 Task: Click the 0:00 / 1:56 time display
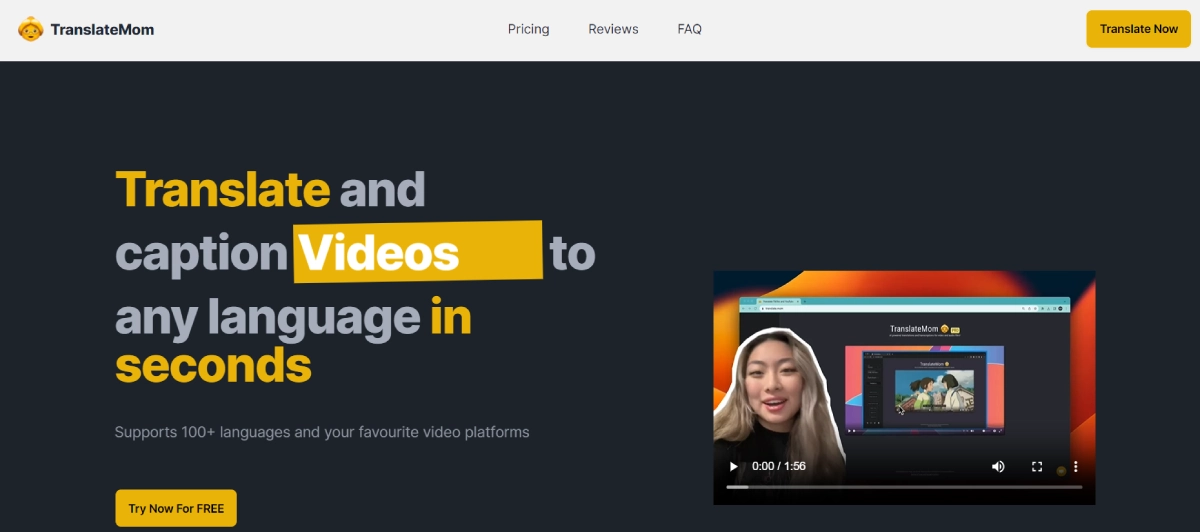coord(779,467)
